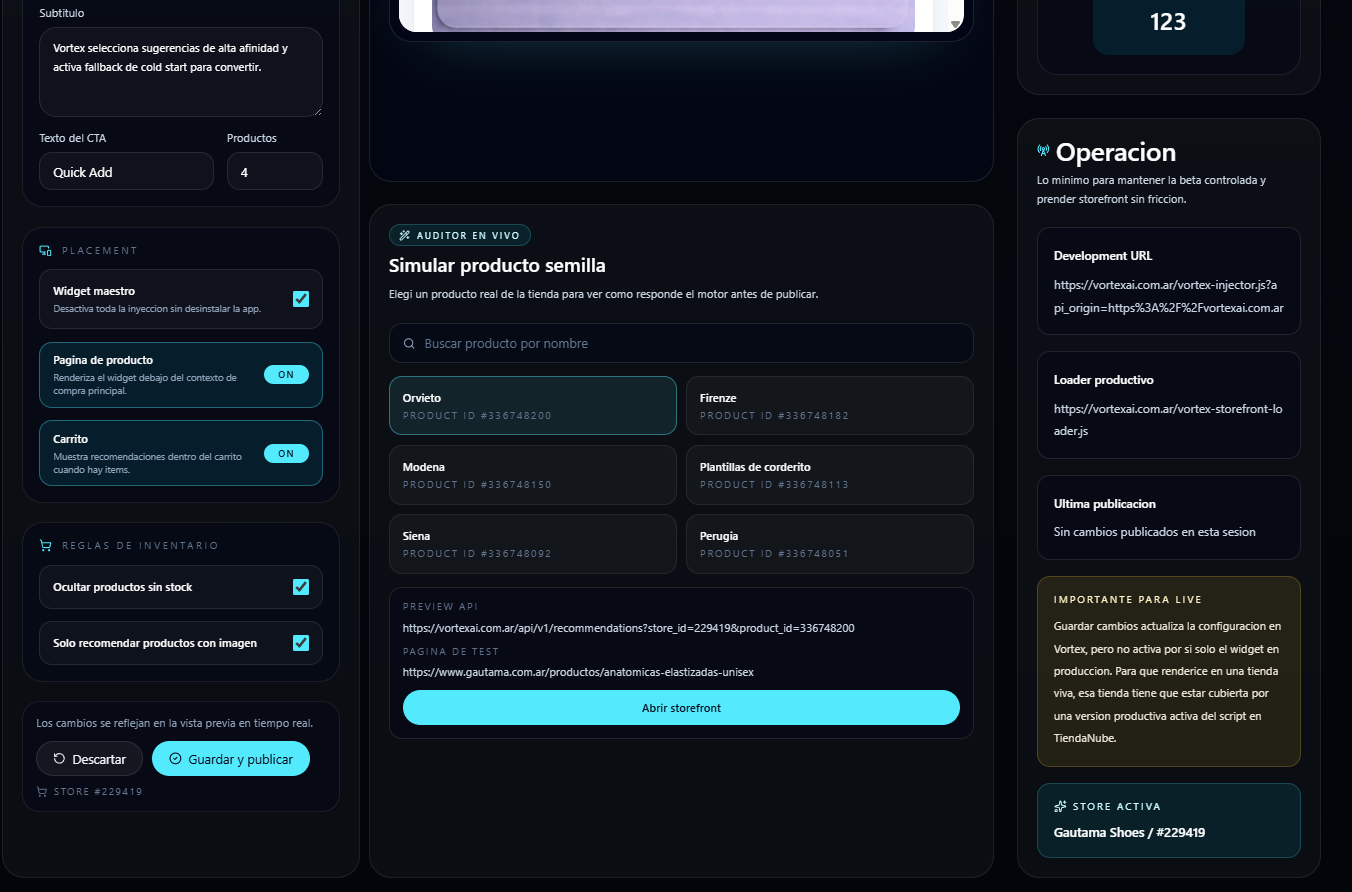Disable the Carrito toggle
Viewport: 1352px width, 892px height.
tap(286, 452)
